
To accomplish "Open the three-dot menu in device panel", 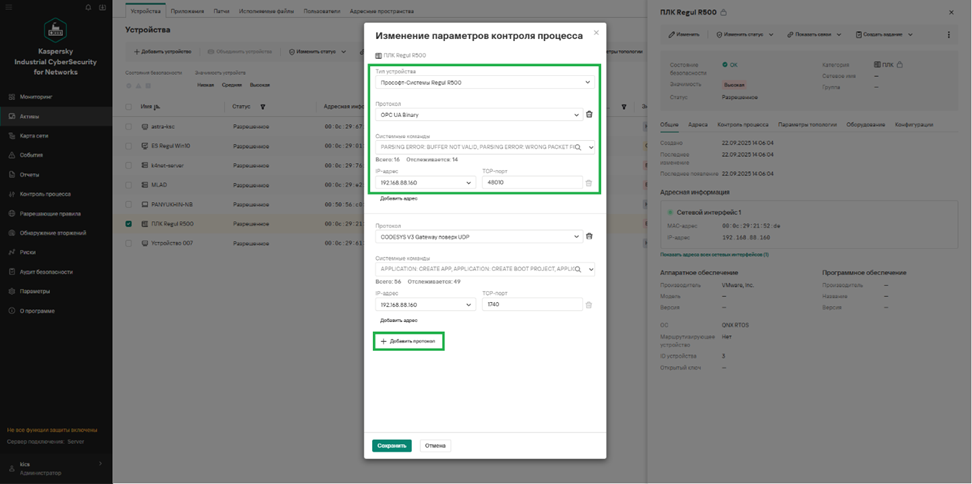I will (948, 35).
